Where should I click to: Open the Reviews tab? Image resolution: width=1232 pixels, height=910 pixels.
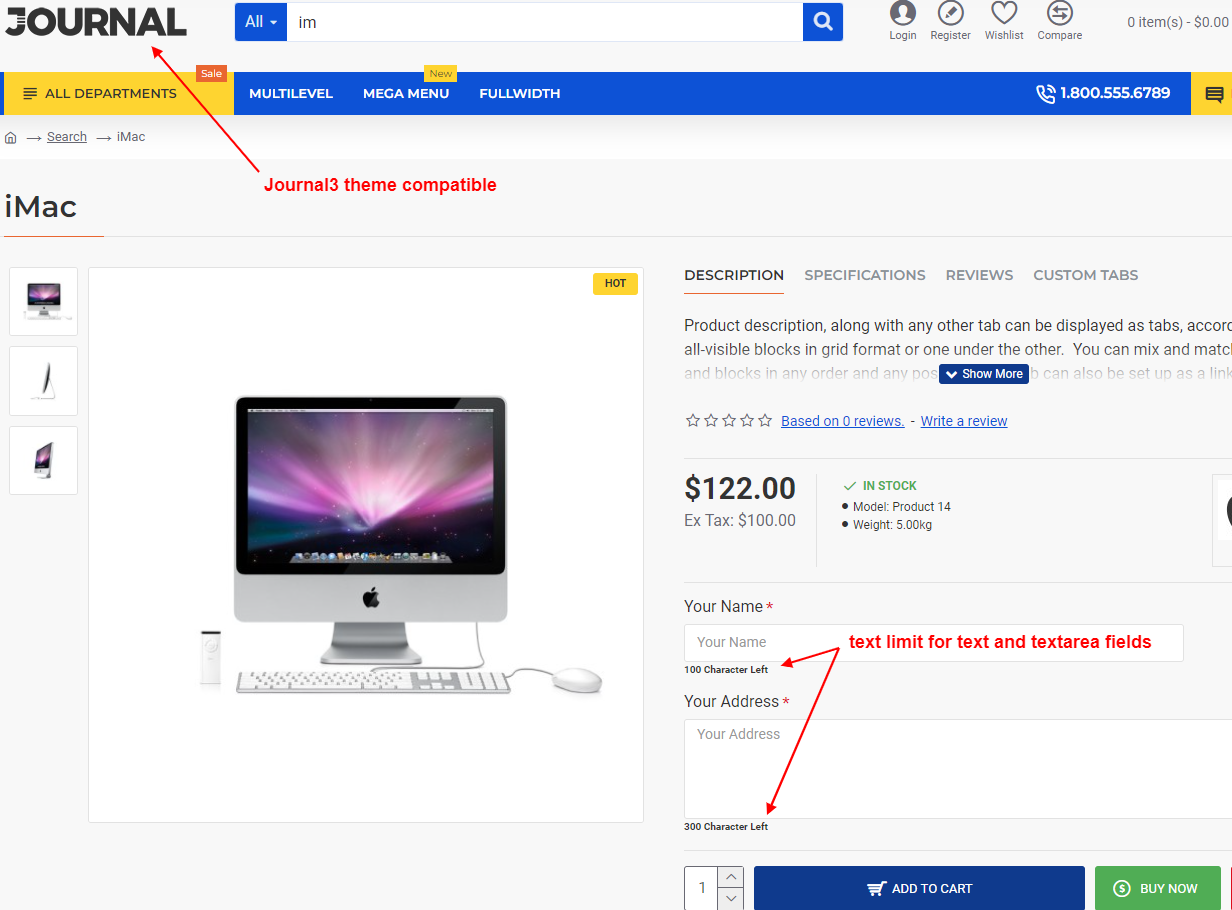(979, 275)
